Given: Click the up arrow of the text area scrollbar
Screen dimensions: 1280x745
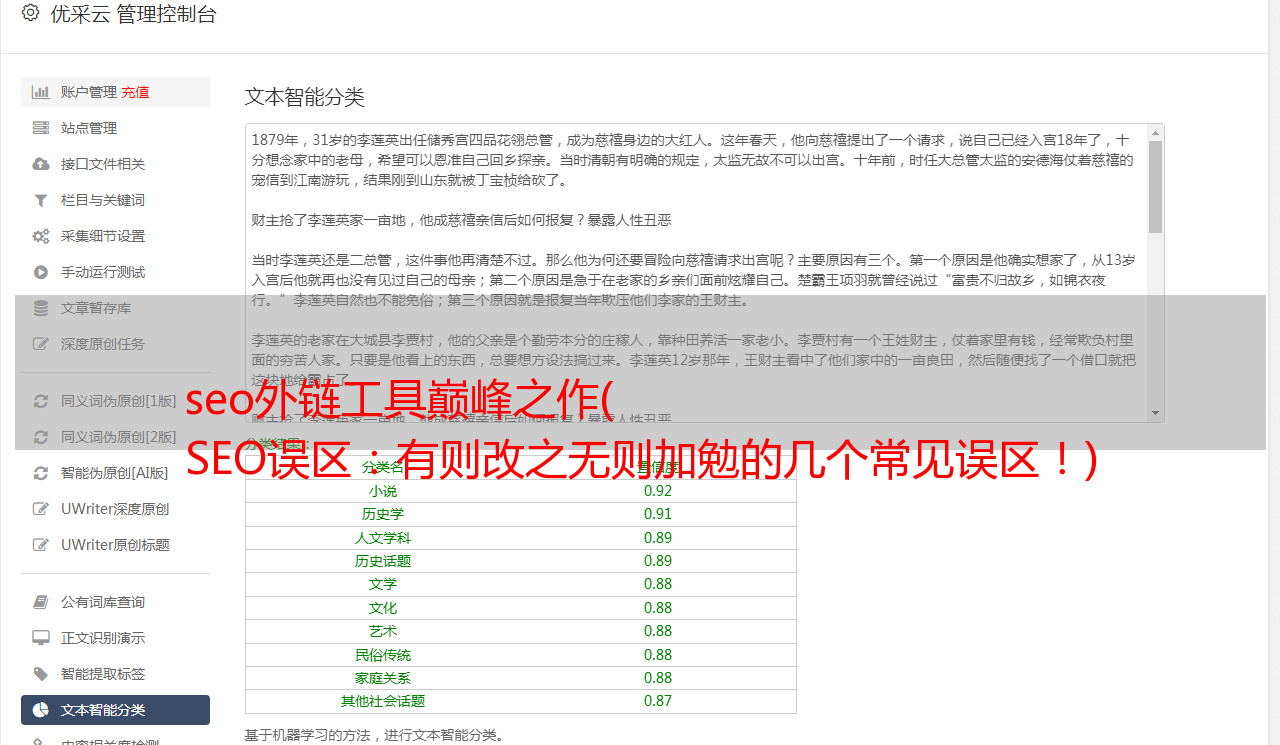Looking at the screenshot, I should pyautogui.click(x=1155, y=133).
